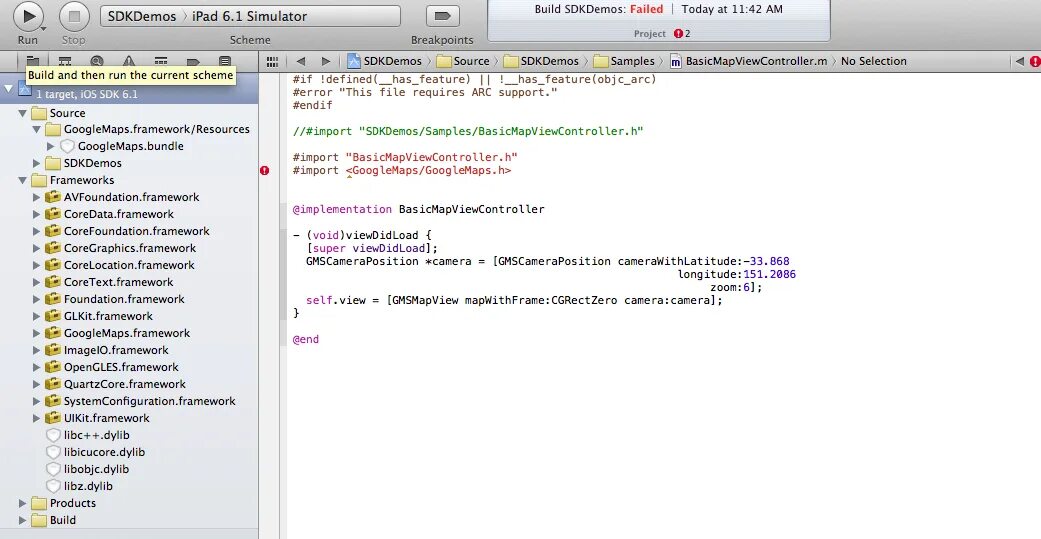Select libobjc.dylib
Image resolution: width=1041 pixels, height=539 pixels.
(96, 469)
